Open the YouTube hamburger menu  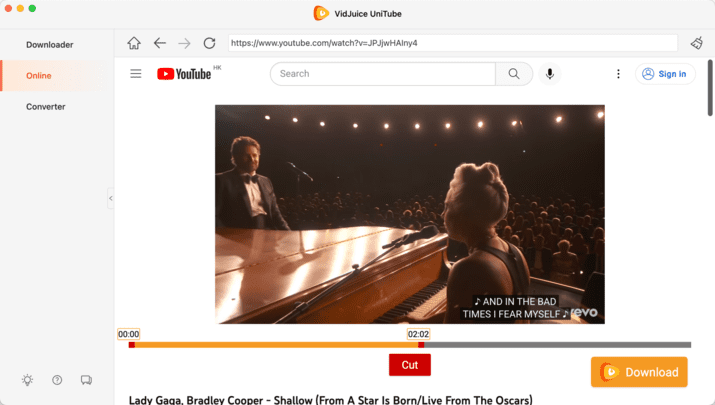[135, 73]
